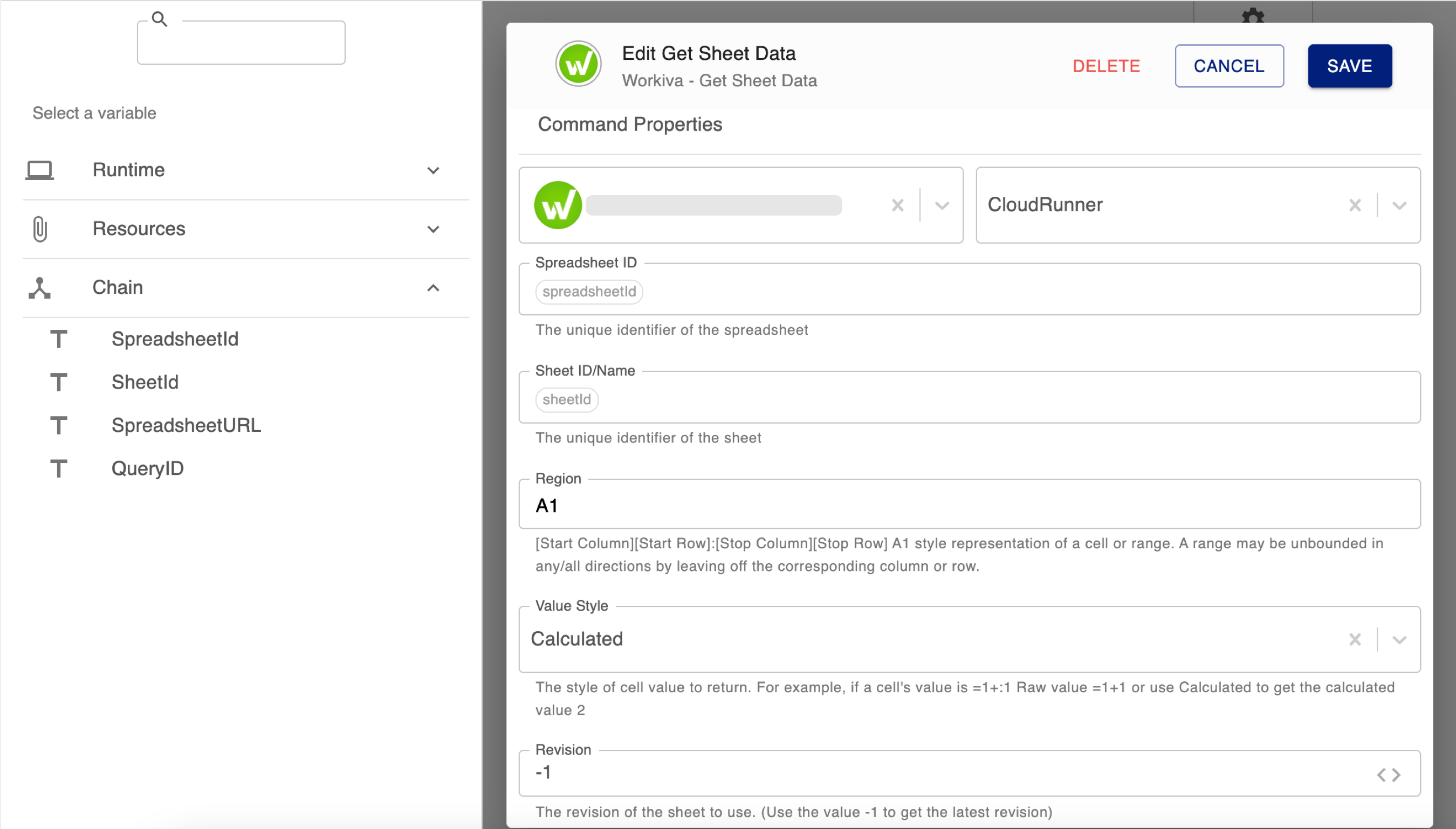Select the SpreadsheetId chain variable
Image resolution: width=1456 pixels, height=829 pixels.
click(175, 340)
